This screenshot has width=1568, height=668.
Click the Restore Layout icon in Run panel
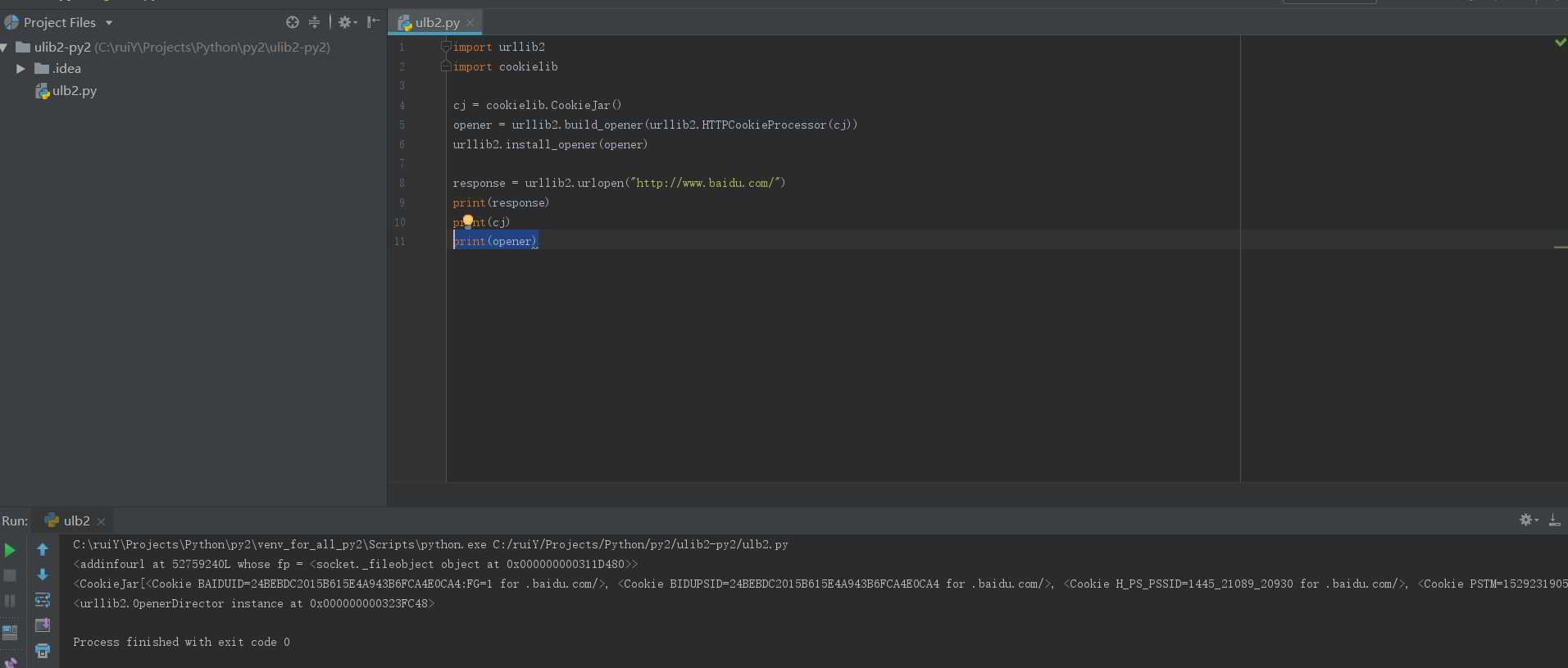tap(10, 633)
